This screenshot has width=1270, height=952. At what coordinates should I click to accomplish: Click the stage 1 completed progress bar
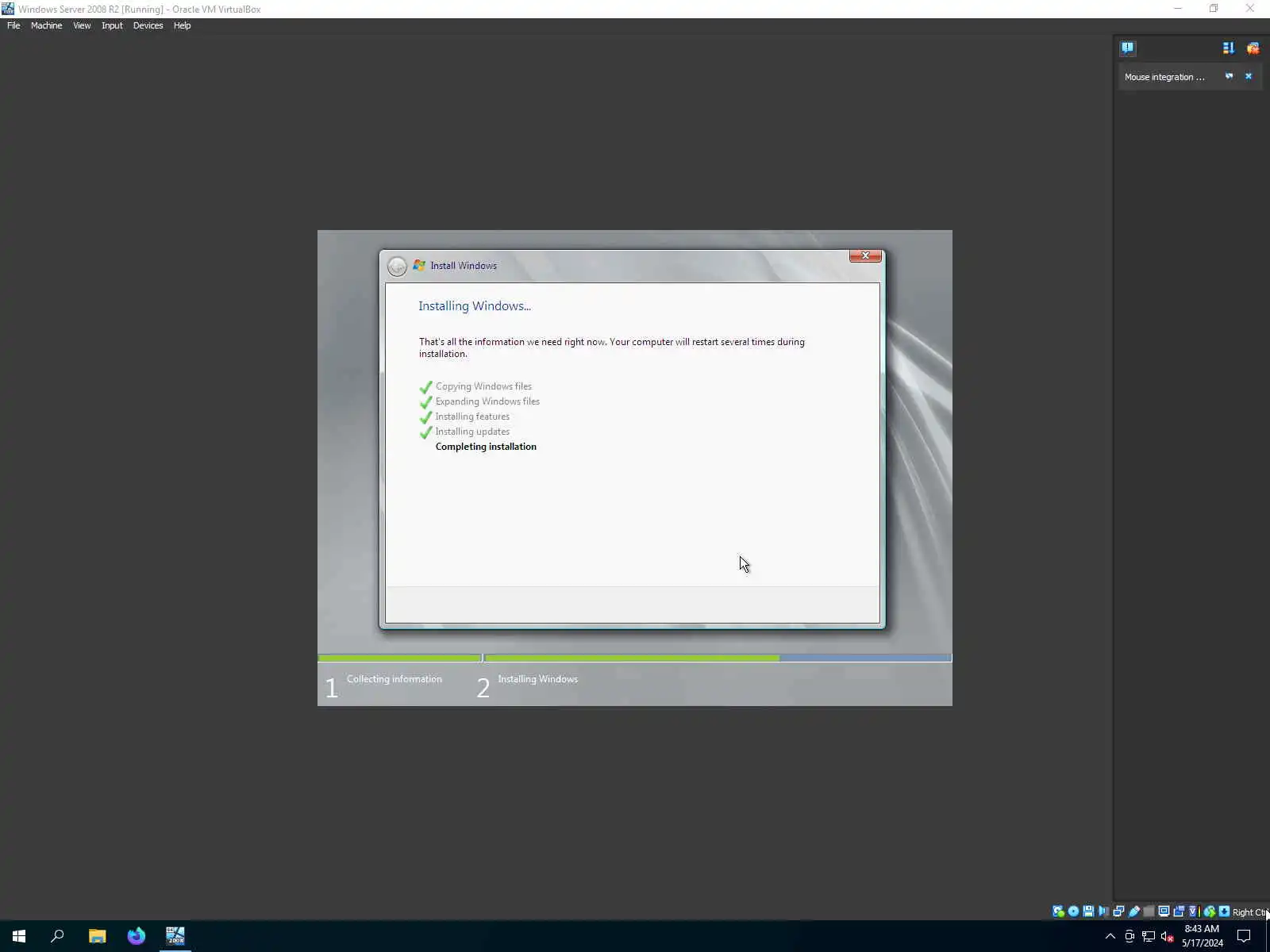399,658
